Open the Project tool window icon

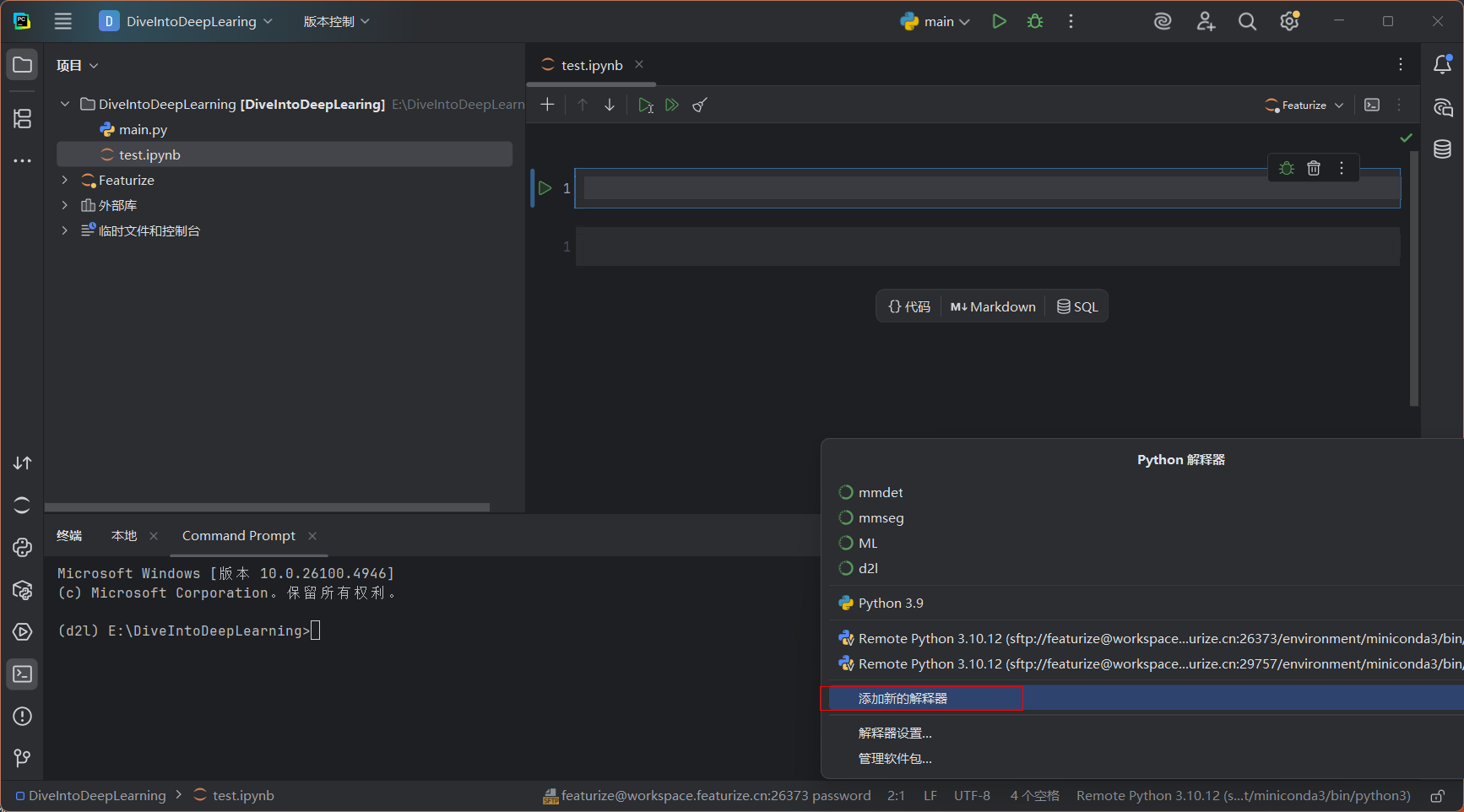click(x=23, y=65)
